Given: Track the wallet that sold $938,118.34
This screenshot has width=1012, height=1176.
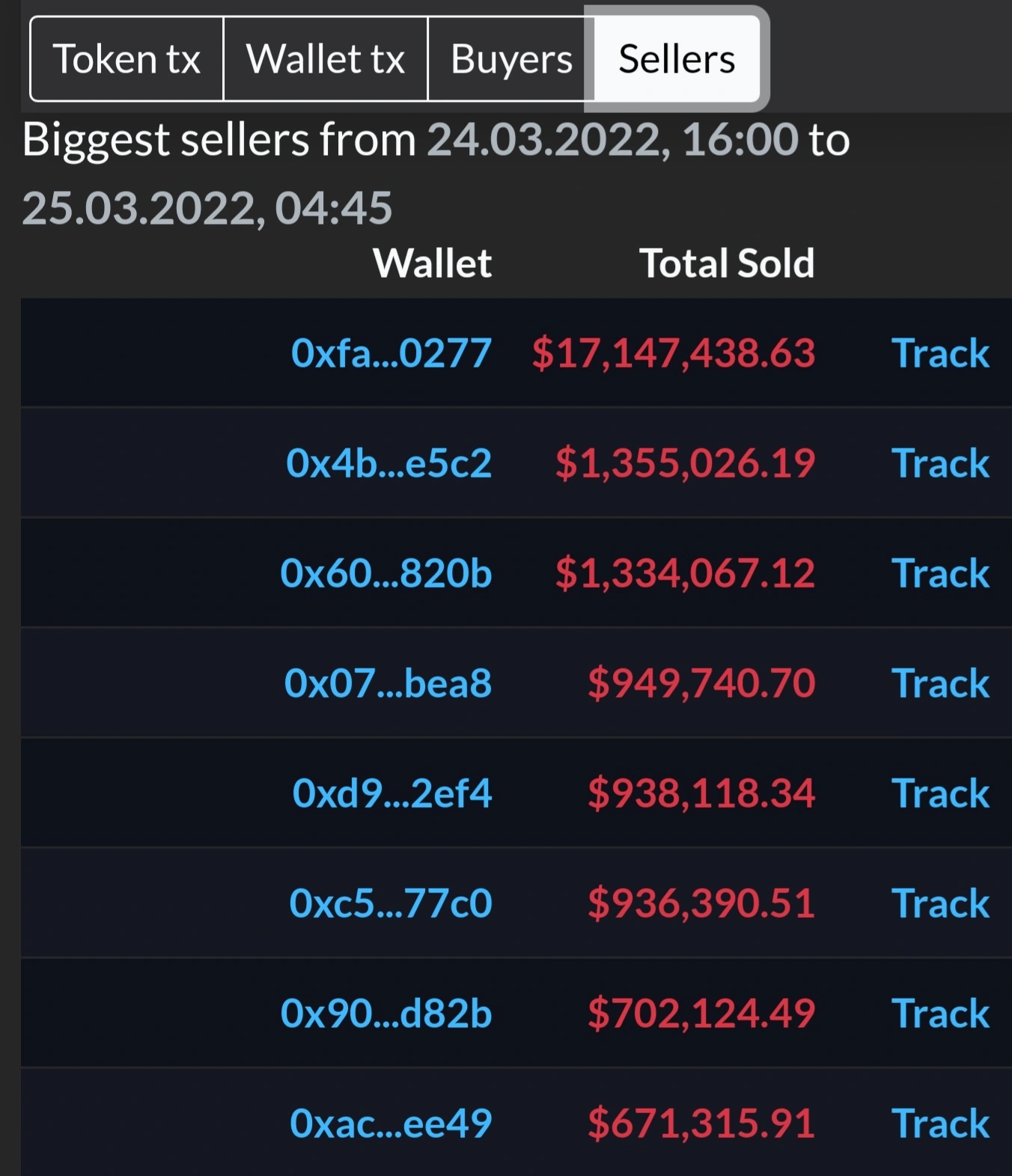Looking at the screenshot, I should coord(941,793).
